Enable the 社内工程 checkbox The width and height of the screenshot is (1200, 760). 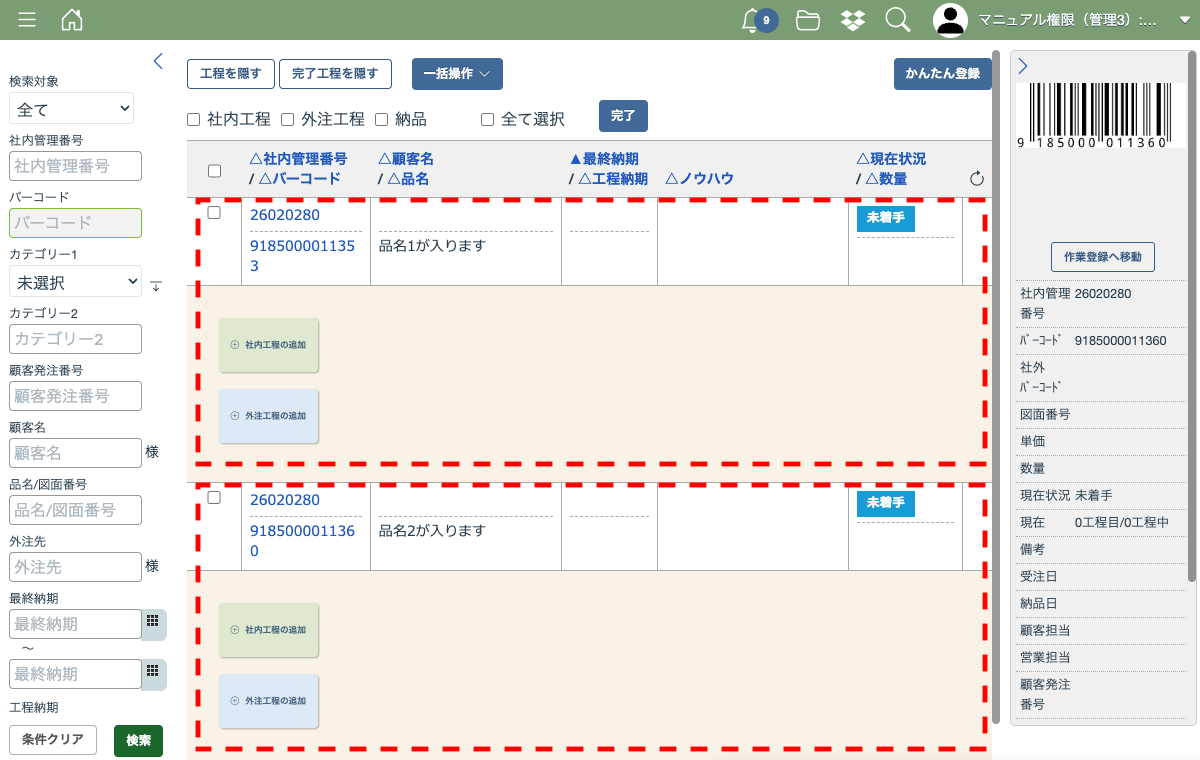194,120
